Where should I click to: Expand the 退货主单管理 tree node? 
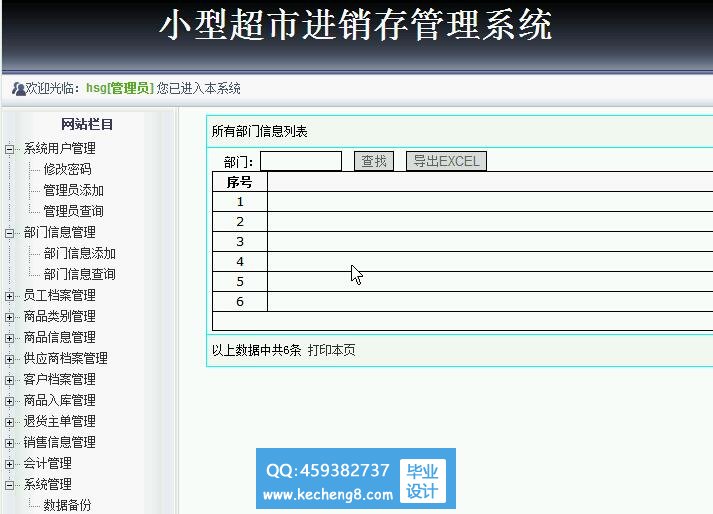click(9, 422)
